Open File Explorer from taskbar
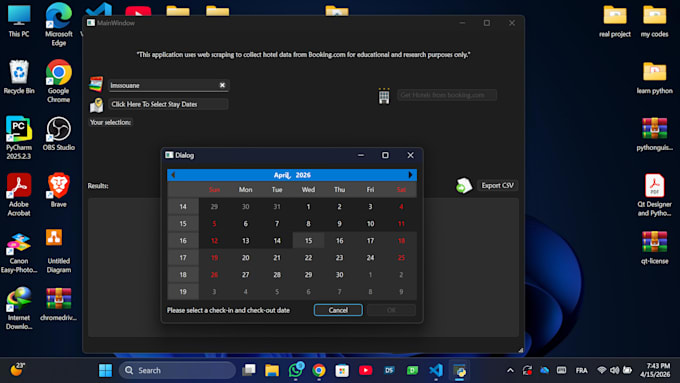This screenshot has width=680, height=383. (272, 370)
